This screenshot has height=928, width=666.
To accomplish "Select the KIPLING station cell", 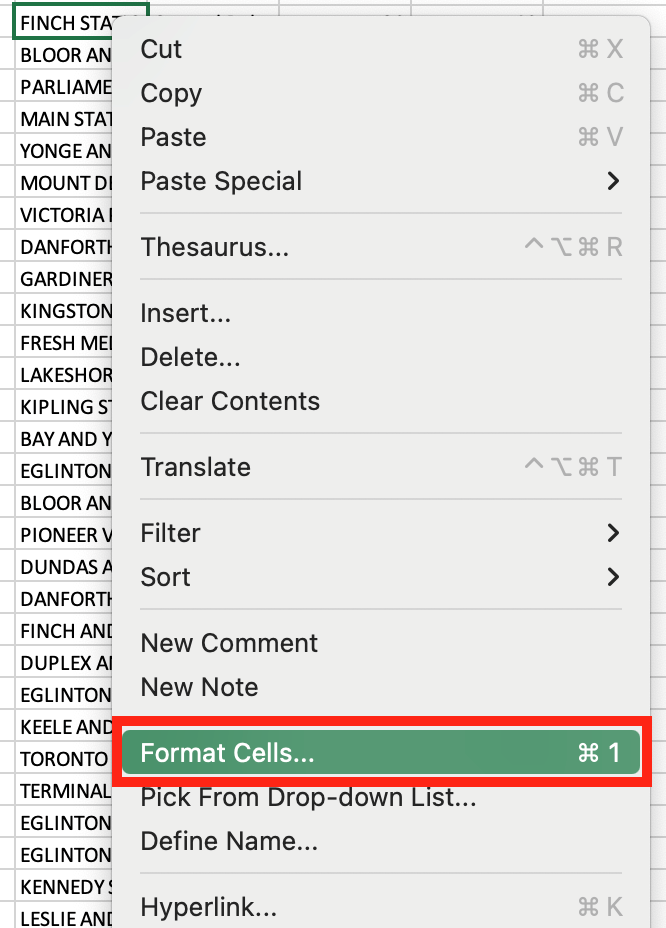I will [62, 407].
